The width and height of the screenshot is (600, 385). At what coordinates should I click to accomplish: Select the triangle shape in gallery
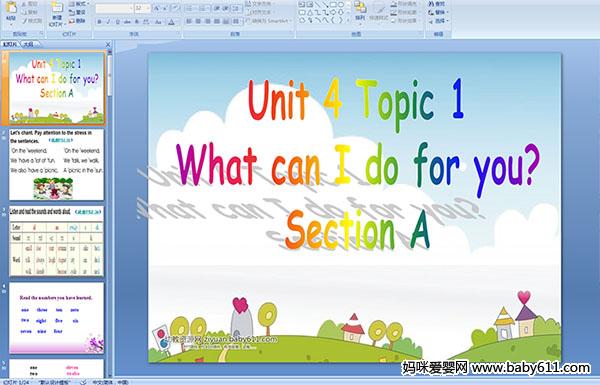coord(310,12)
